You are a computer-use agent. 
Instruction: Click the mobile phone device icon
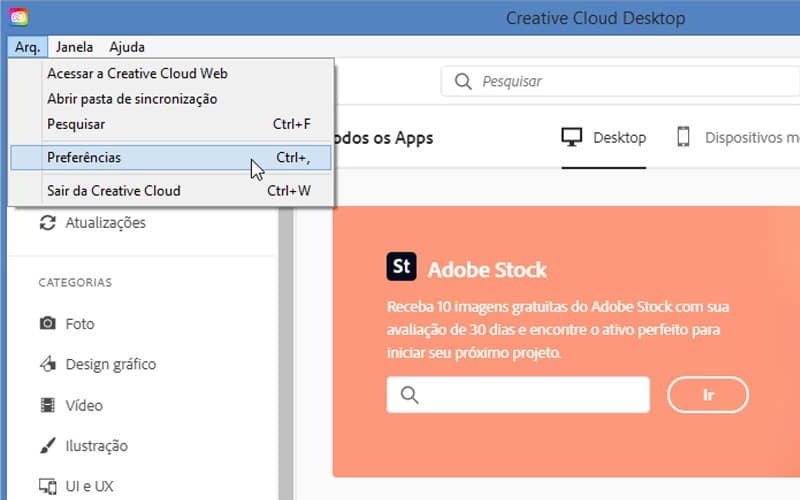coord(683,137)
